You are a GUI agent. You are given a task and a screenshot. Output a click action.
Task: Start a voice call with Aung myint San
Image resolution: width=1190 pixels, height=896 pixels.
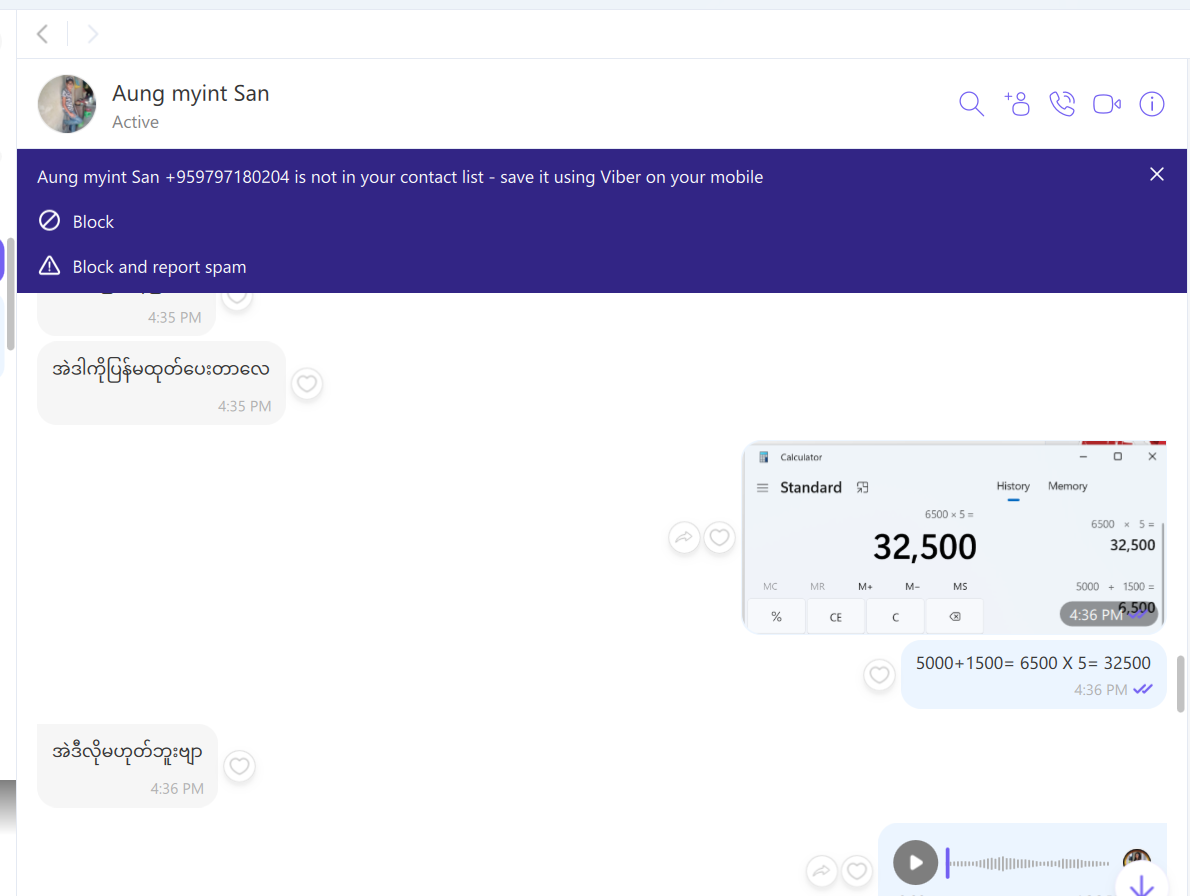(x=1062, y=104)
